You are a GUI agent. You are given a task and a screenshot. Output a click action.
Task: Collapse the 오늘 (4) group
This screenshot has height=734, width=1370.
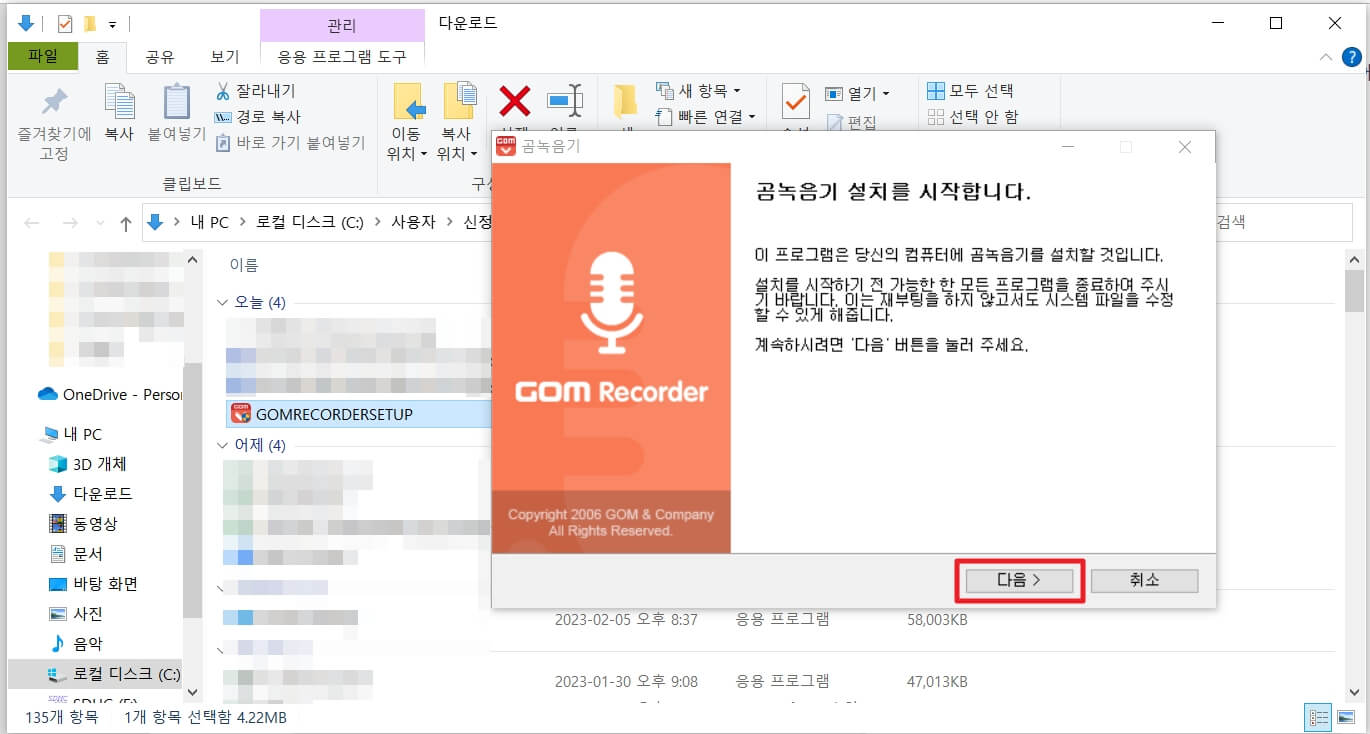pos(220,301)
